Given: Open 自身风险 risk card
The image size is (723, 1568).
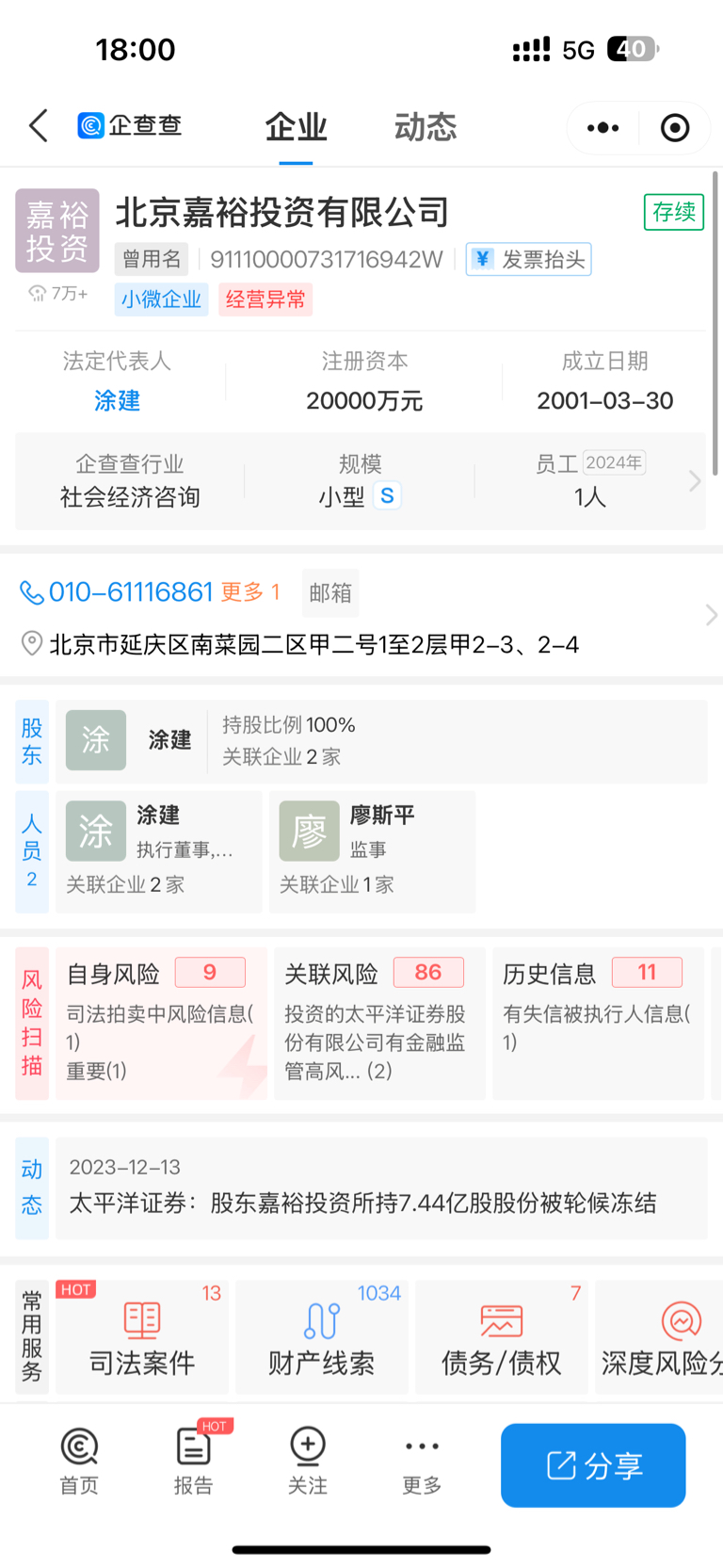Looking at the screenshot, I should coord(162,1024).
